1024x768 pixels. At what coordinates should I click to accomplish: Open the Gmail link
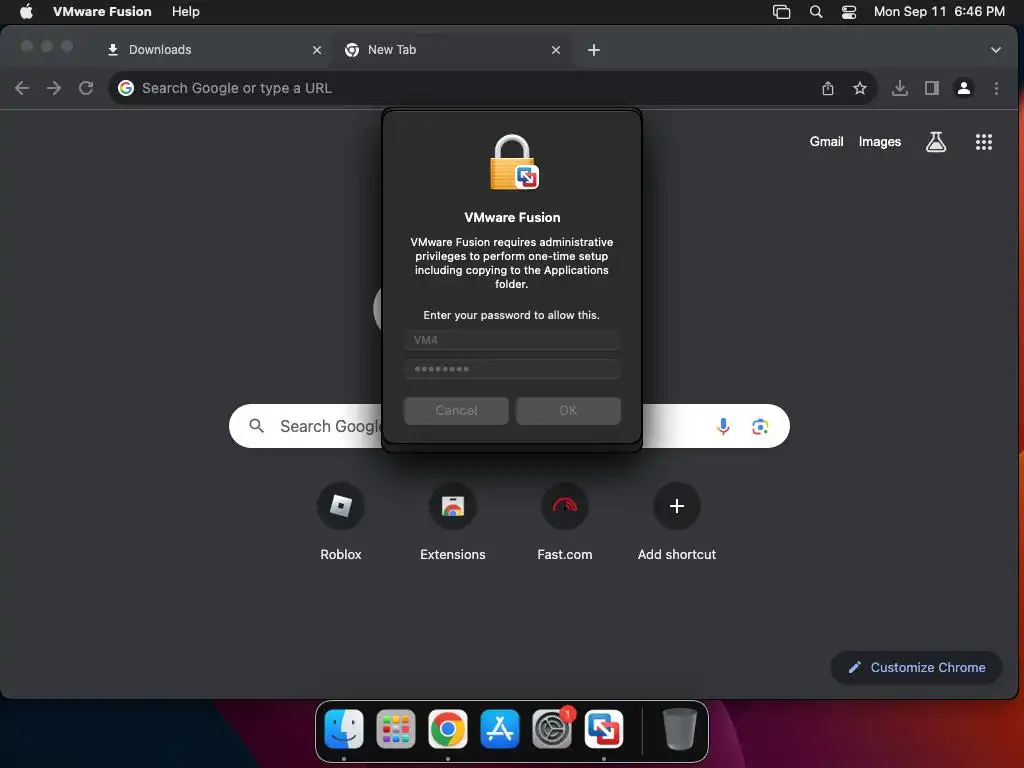(x=826, y=142)
